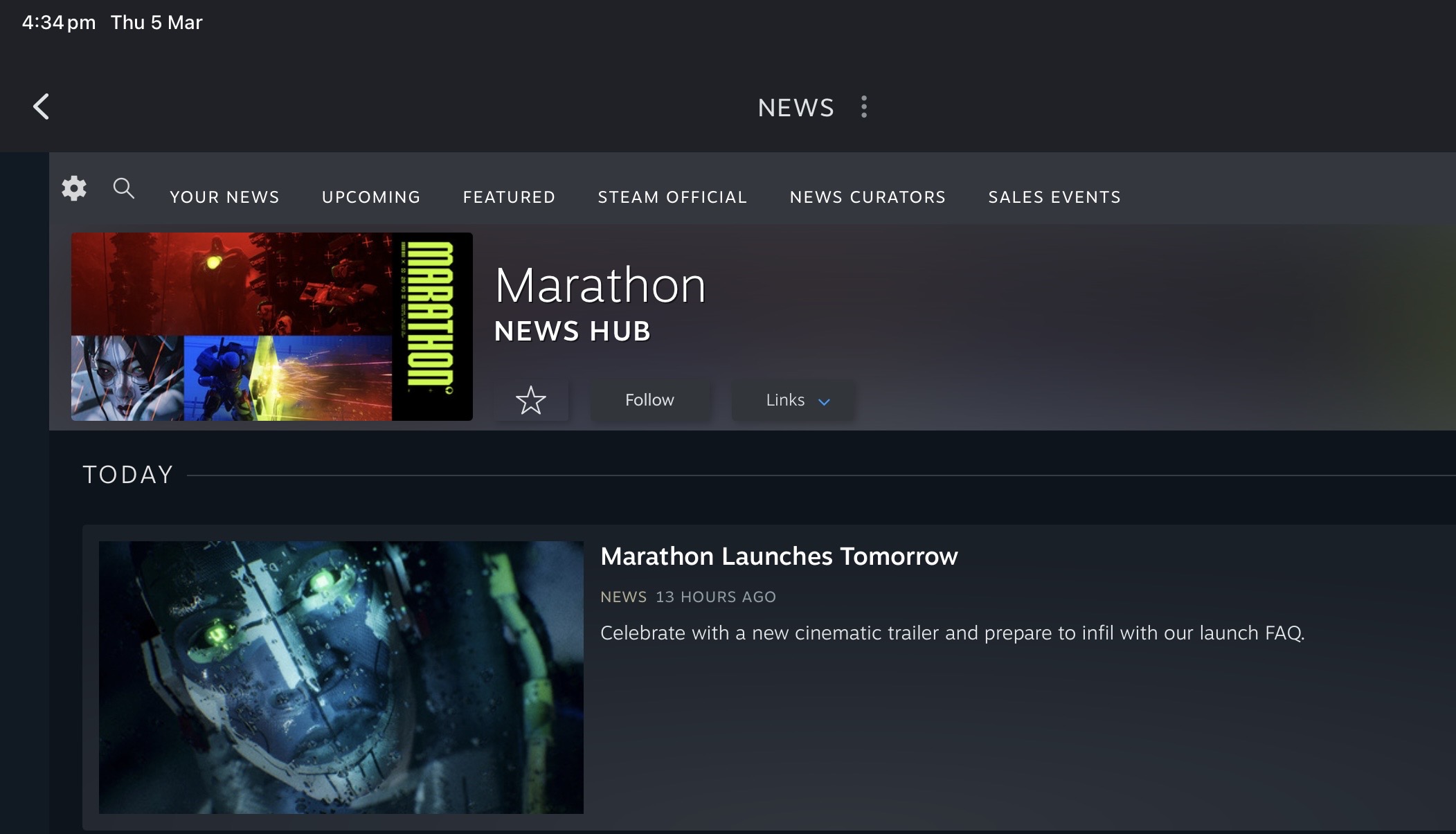Open news settings with the gear icon
Viewport: 1456px width, 834px height.
click(x=74, y=188)
